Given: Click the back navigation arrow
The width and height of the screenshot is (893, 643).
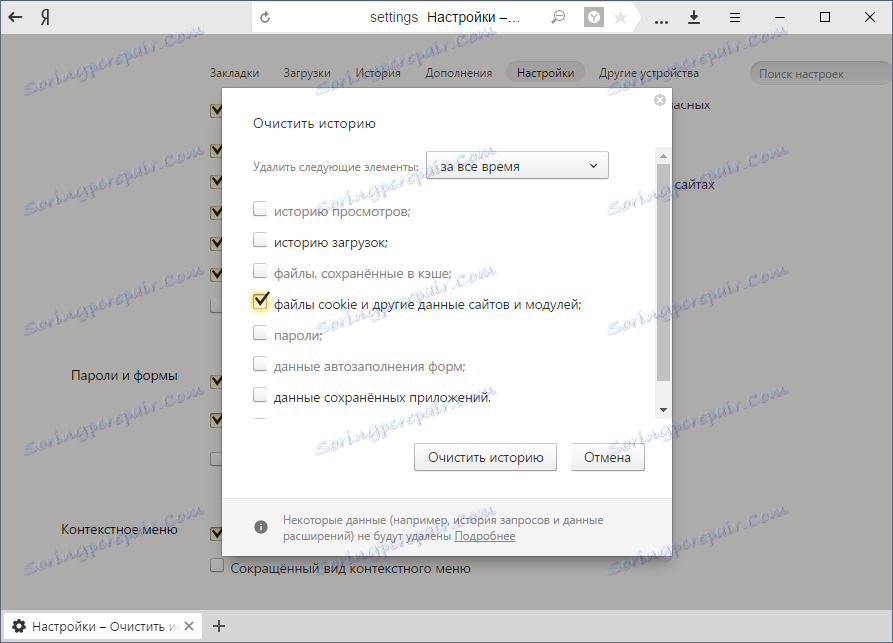Looking at the screenshot, I should tap(16, 17).
